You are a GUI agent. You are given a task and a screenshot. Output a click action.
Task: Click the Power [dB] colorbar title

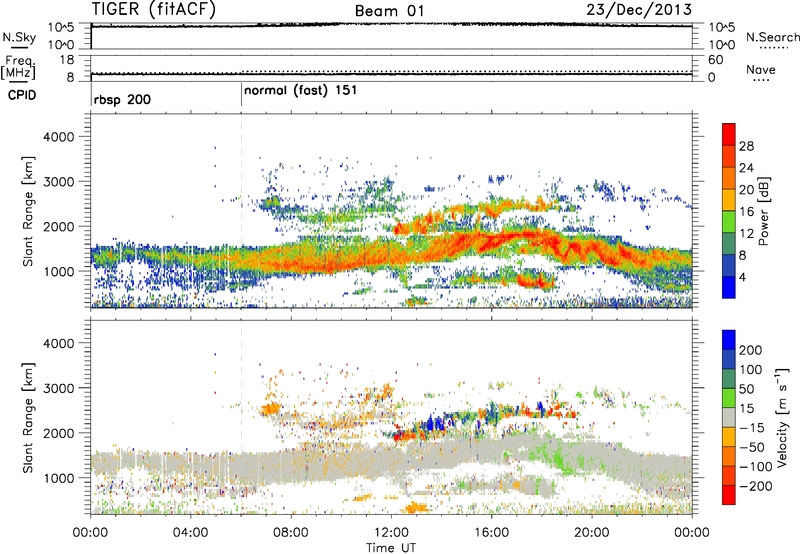(x=763, y=211)
